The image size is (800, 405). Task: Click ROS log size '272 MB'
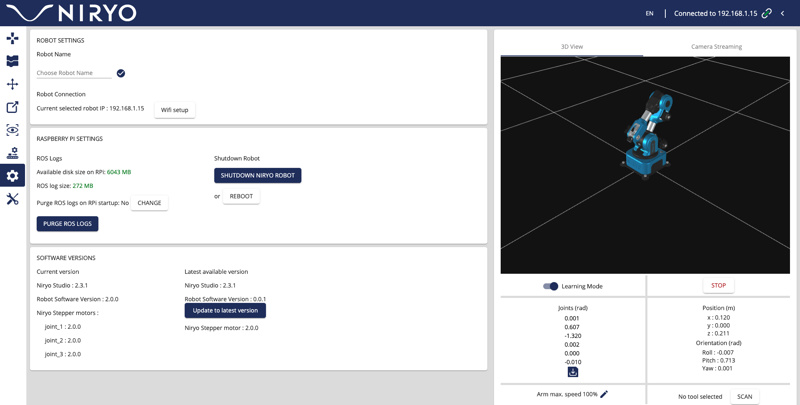[x=83, y=186]
